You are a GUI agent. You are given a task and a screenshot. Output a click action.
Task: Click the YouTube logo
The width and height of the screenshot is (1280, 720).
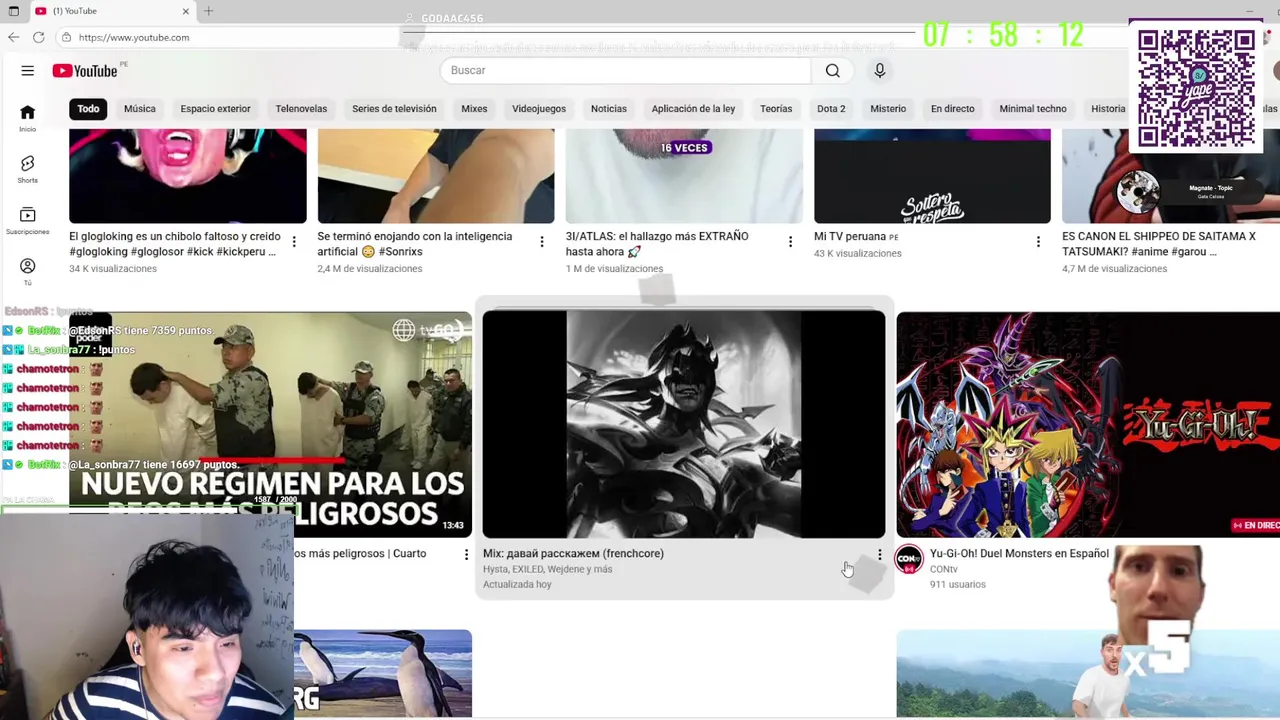(x=85, y=71)
